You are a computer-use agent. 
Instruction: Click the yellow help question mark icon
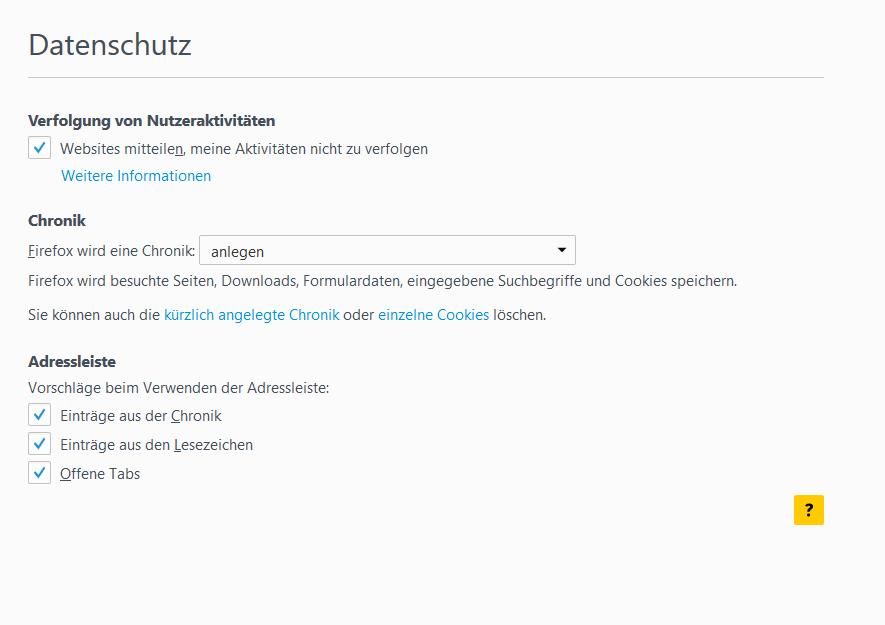pyautogui.click(x=808, y=510)
